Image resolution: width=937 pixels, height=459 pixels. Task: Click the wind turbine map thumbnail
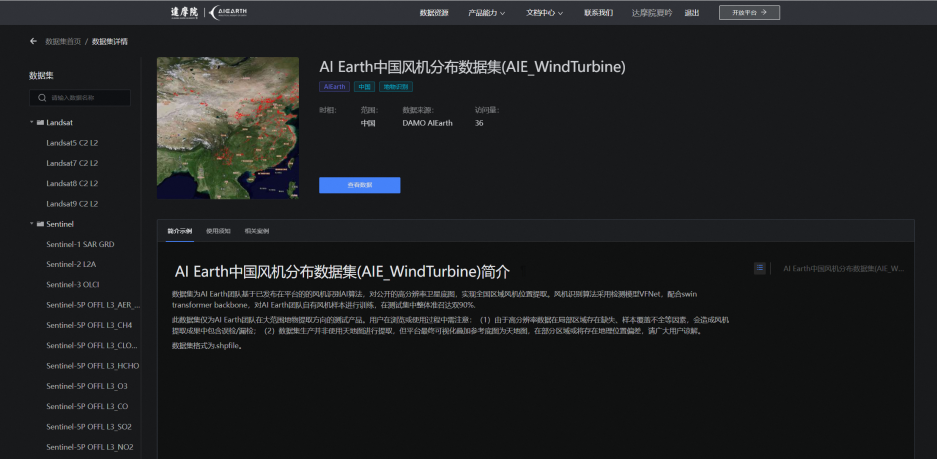pos(228,128)
